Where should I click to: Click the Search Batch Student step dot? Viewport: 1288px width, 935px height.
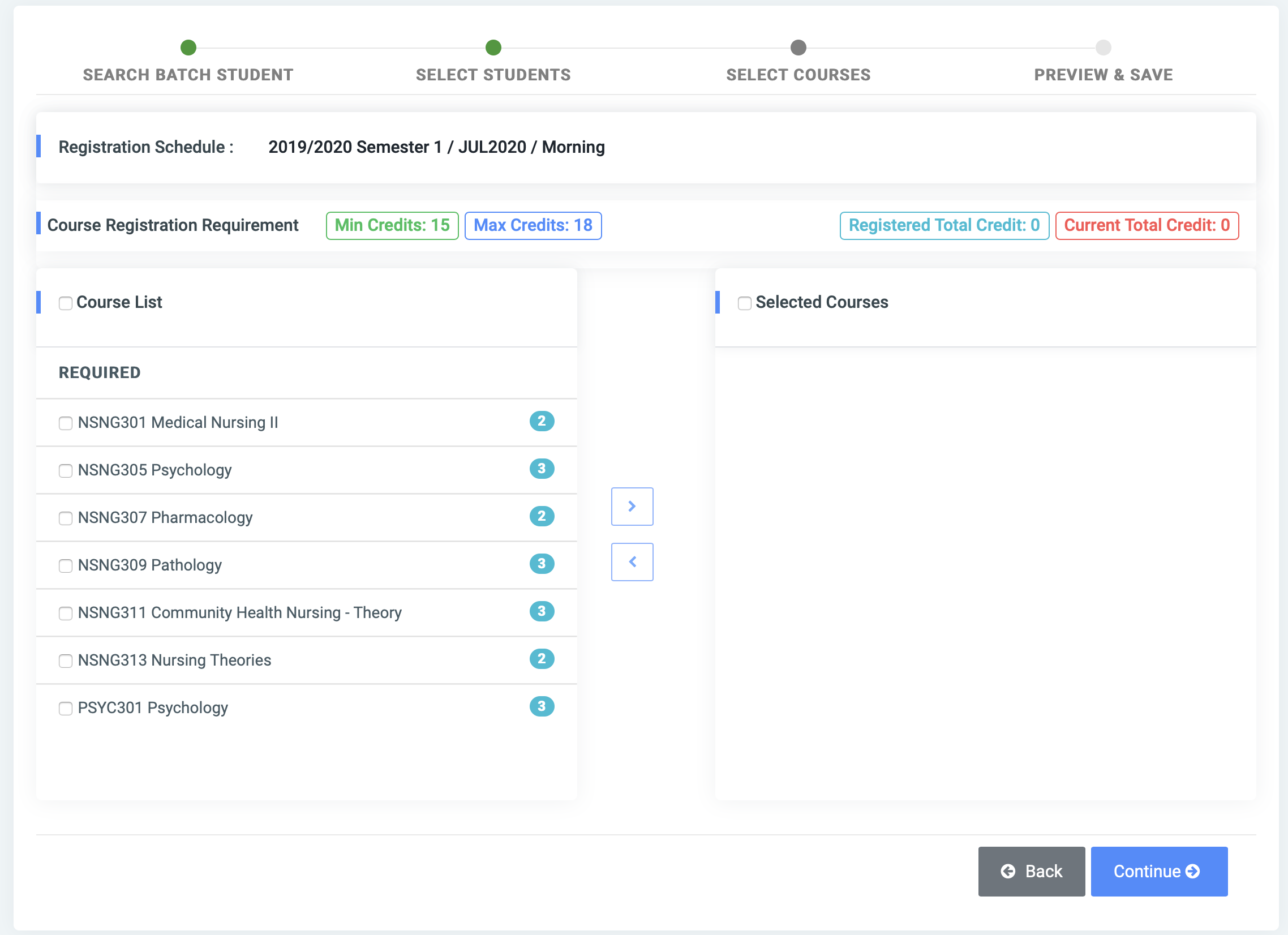[x=188, y=48]
